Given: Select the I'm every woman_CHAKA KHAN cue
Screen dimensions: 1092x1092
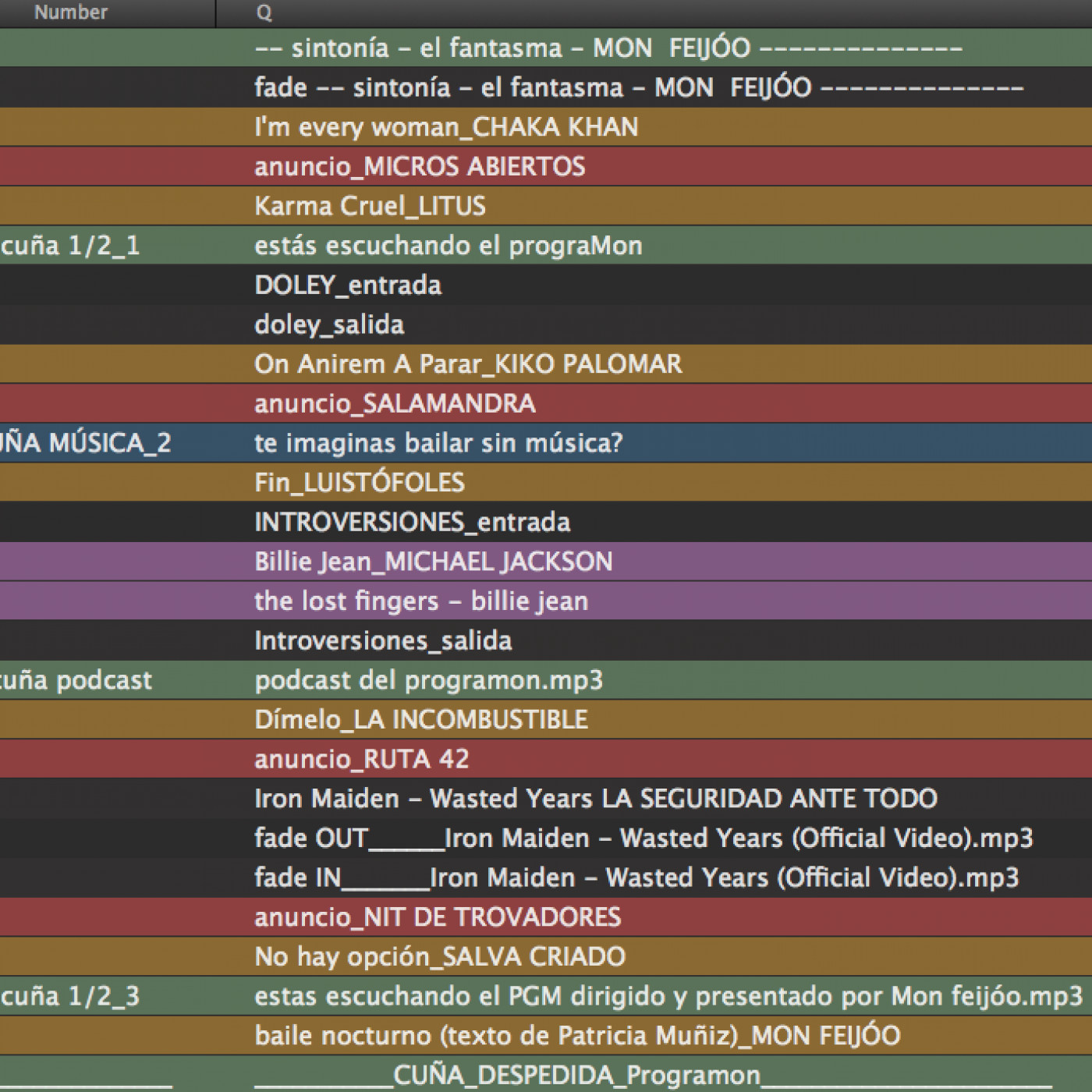Looking at the screenshot, I should [x=446, y=127].
